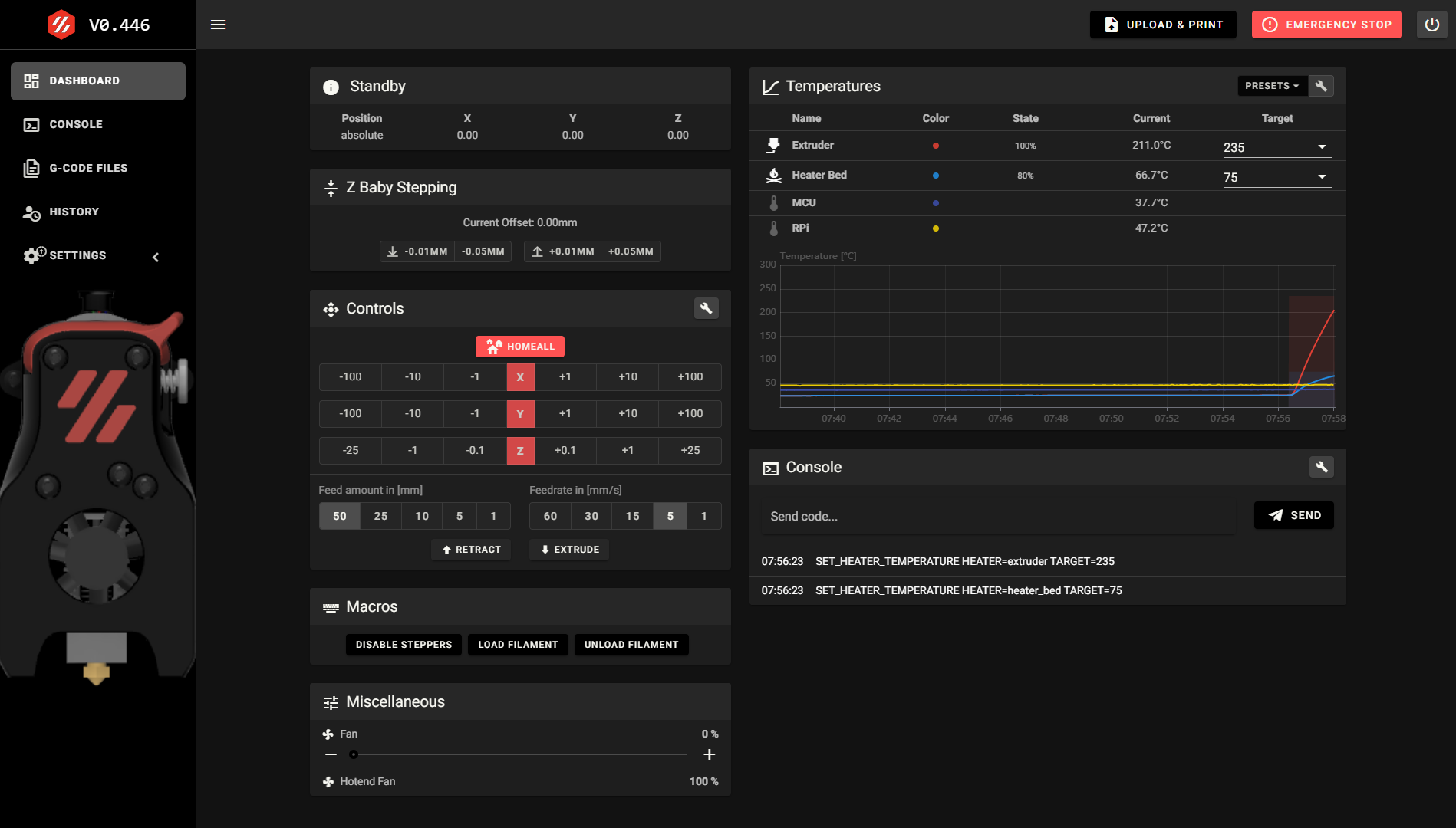This screenshot has width=1456, height=828.
Task: Home the X axis
Action: [520, 376]
